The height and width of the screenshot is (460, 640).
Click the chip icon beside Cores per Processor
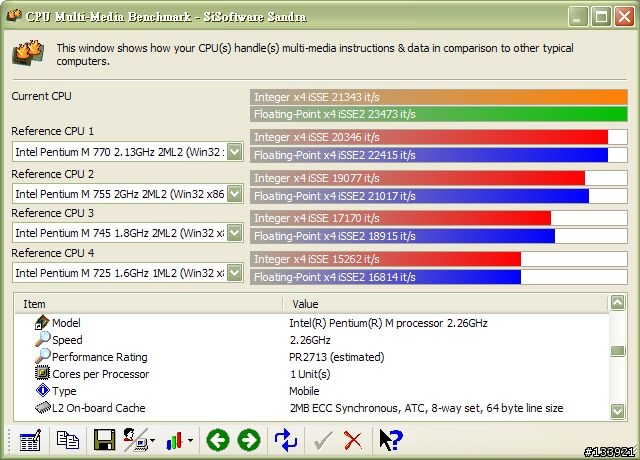coord(42,373)
